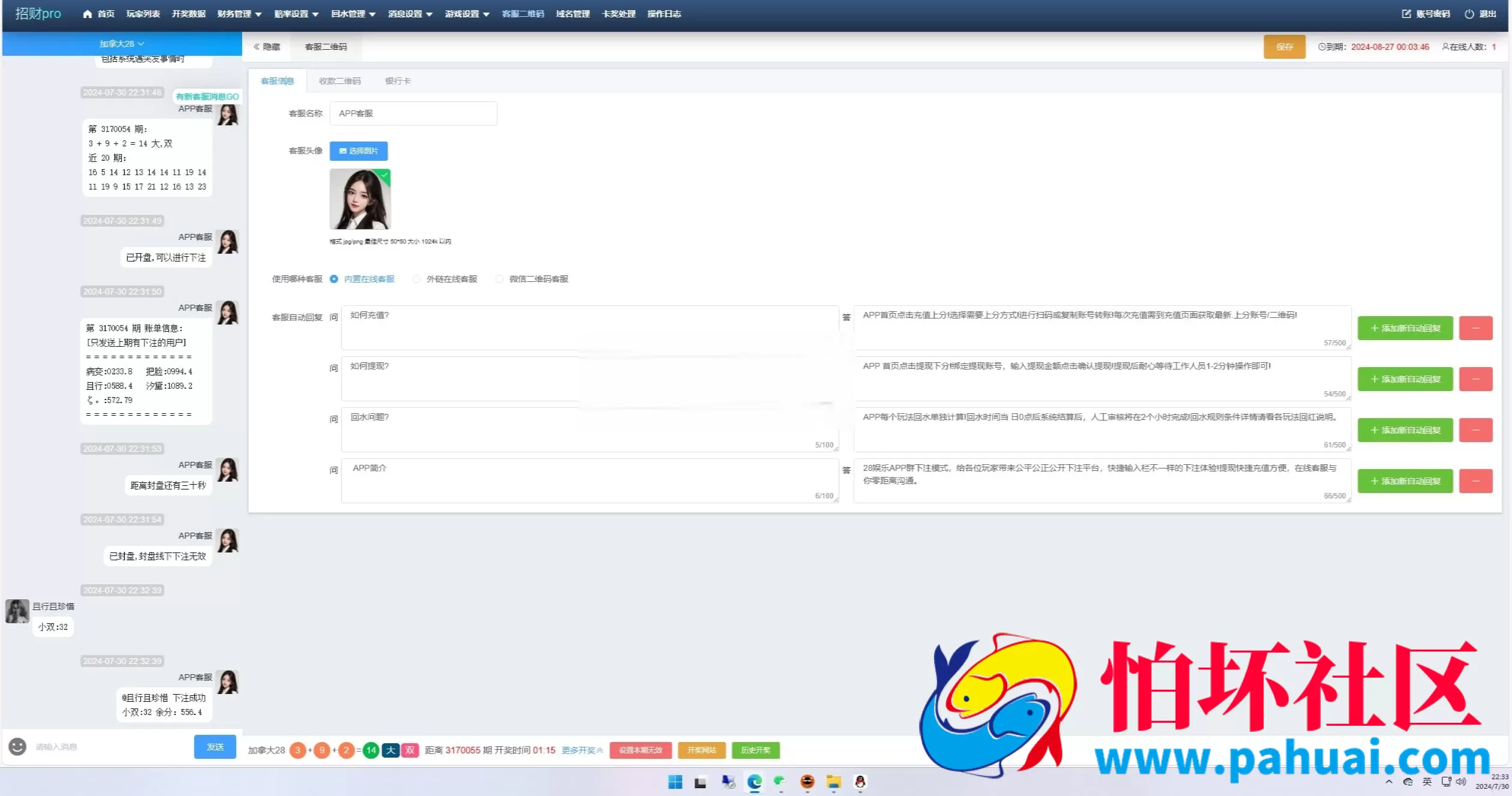Show hidden system tray icons
The image size is (1512, 796).
pyautogui.click(x=1389, y=782)
